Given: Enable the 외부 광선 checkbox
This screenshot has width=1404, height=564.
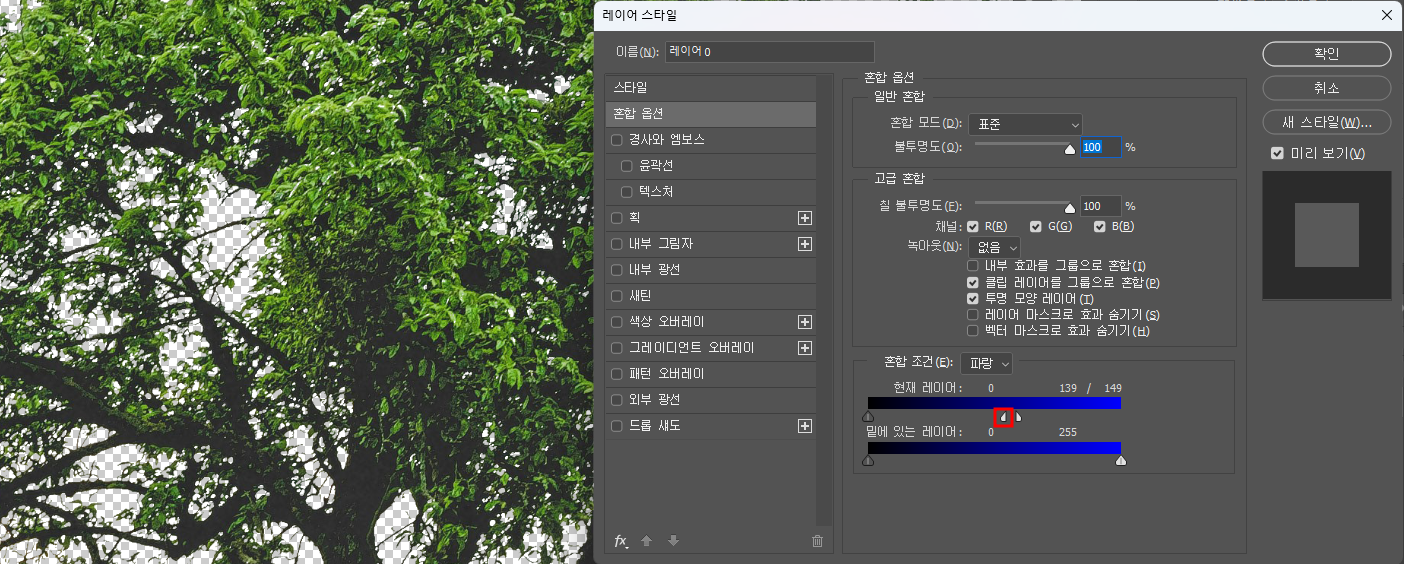Looking at the screenshot, I should (x=617, y=400).
